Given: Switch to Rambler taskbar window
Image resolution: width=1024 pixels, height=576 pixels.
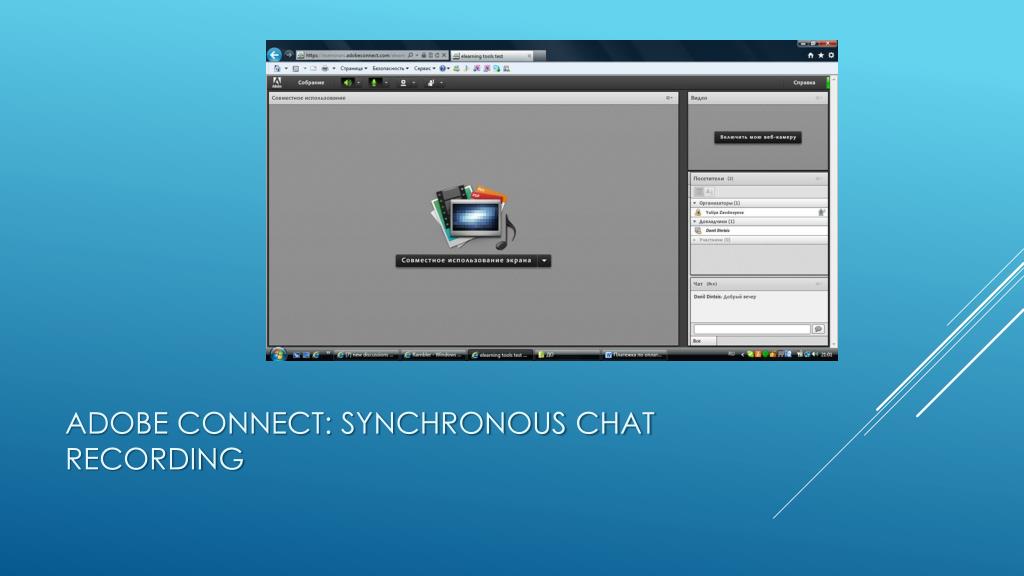Looking at the screenshot, I should (433, 355).
